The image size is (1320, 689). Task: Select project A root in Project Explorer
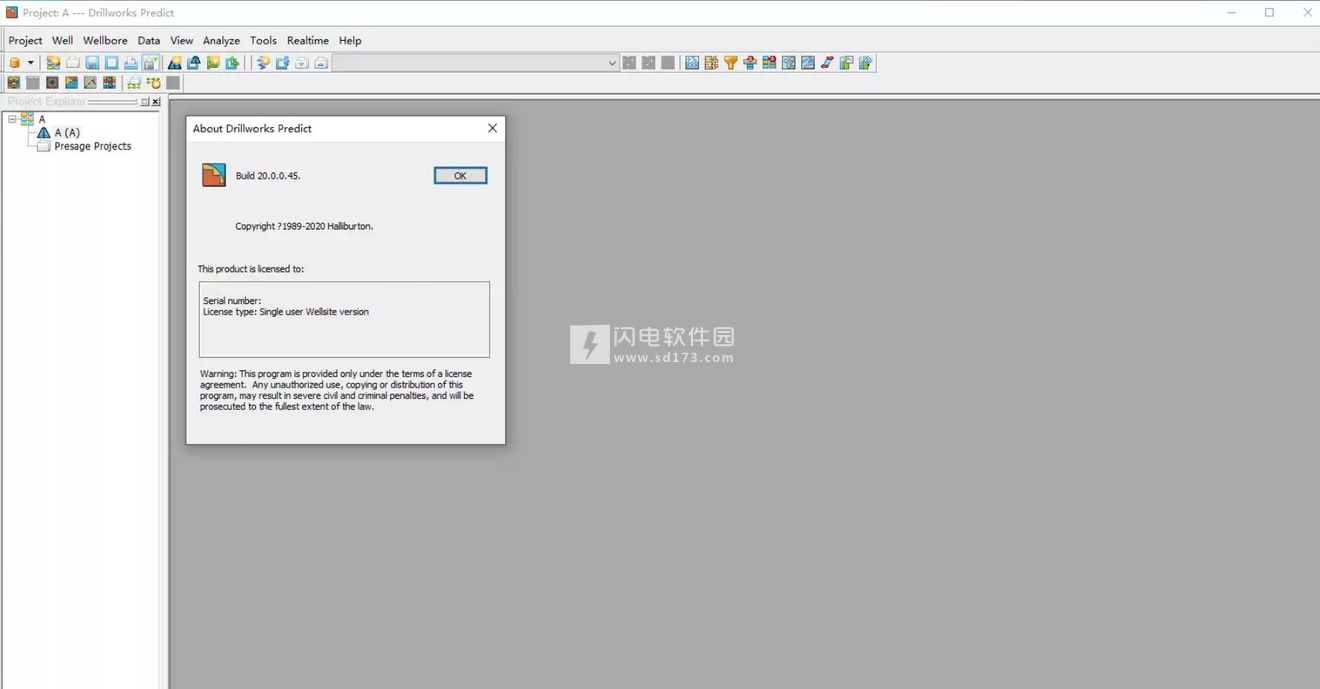point(42,119)
